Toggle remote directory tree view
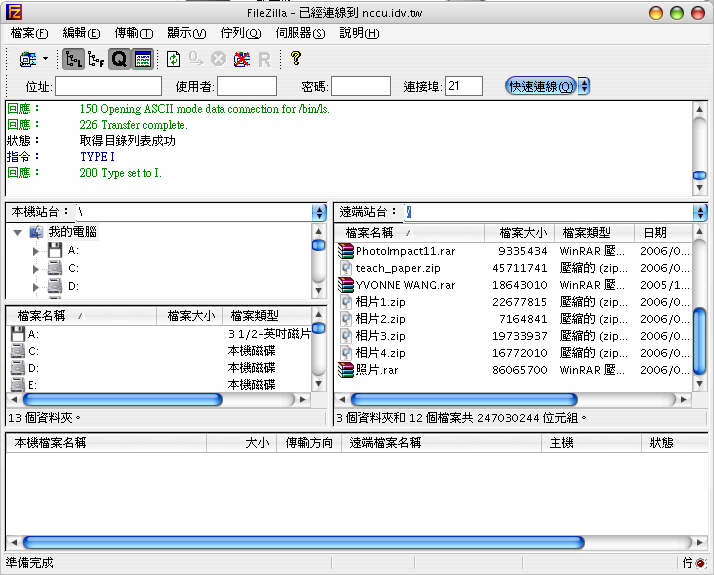This screenshot has width=714, height=575. click(x=96, y=59)
